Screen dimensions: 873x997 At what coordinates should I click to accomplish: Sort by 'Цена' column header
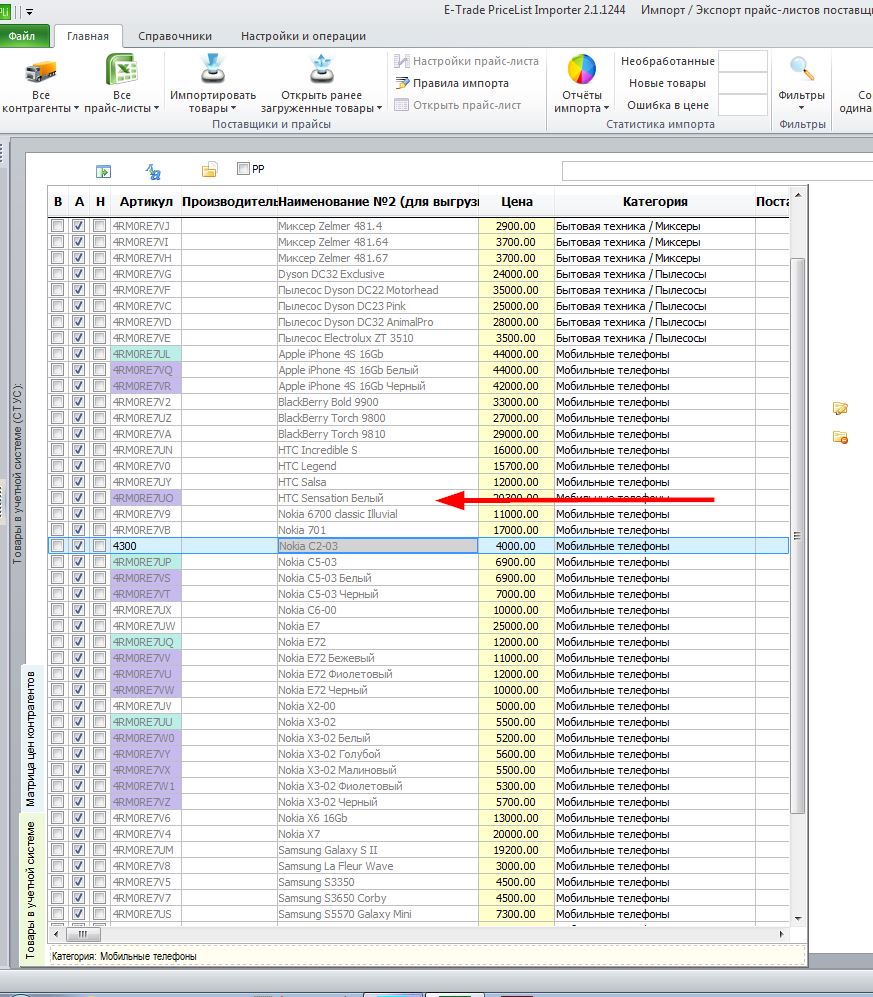(x=516, y=202)
